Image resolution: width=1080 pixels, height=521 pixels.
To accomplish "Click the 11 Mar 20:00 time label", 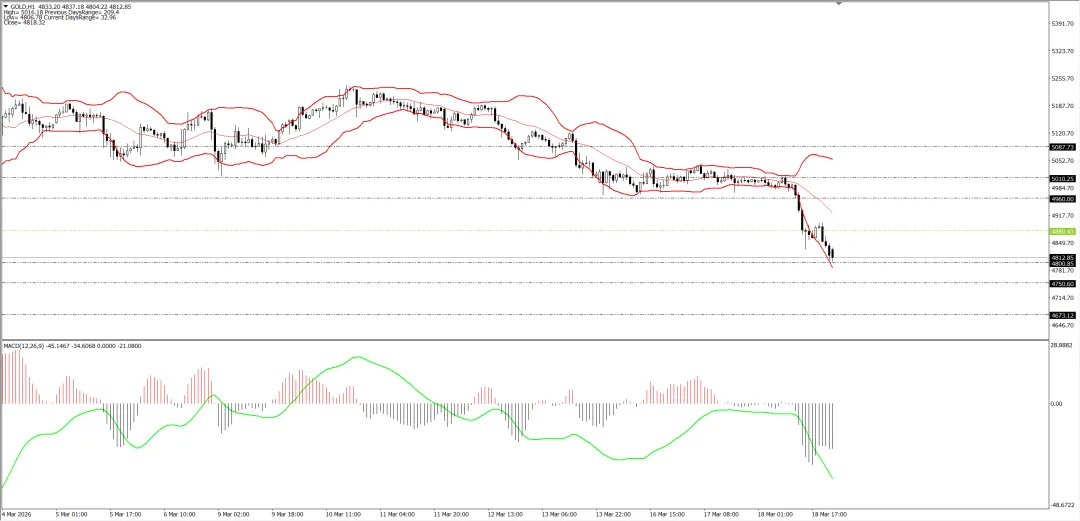I will 451,515.
